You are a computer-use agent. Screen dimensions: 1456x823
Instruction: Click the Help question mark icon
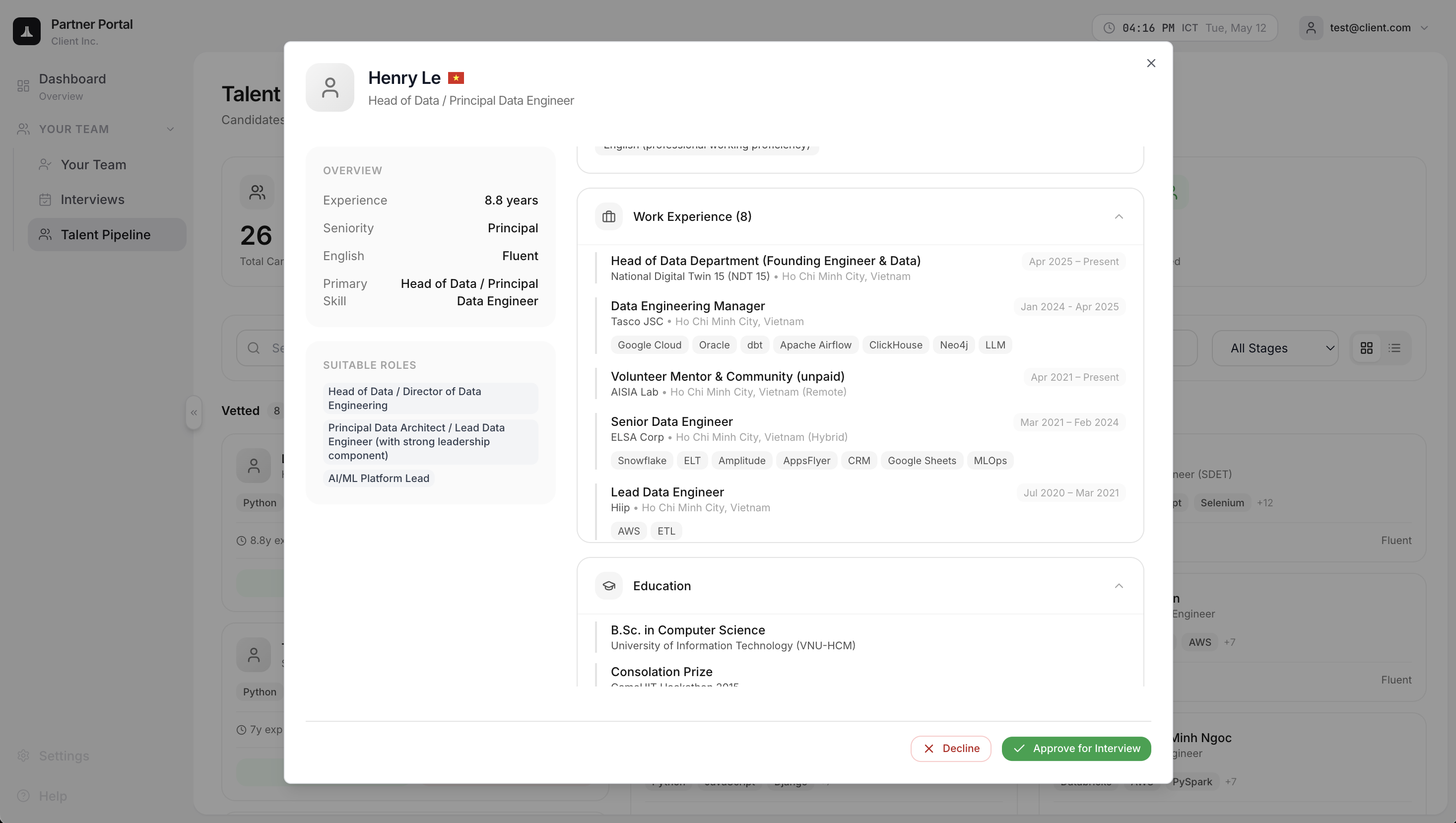[x=23, y=796]
